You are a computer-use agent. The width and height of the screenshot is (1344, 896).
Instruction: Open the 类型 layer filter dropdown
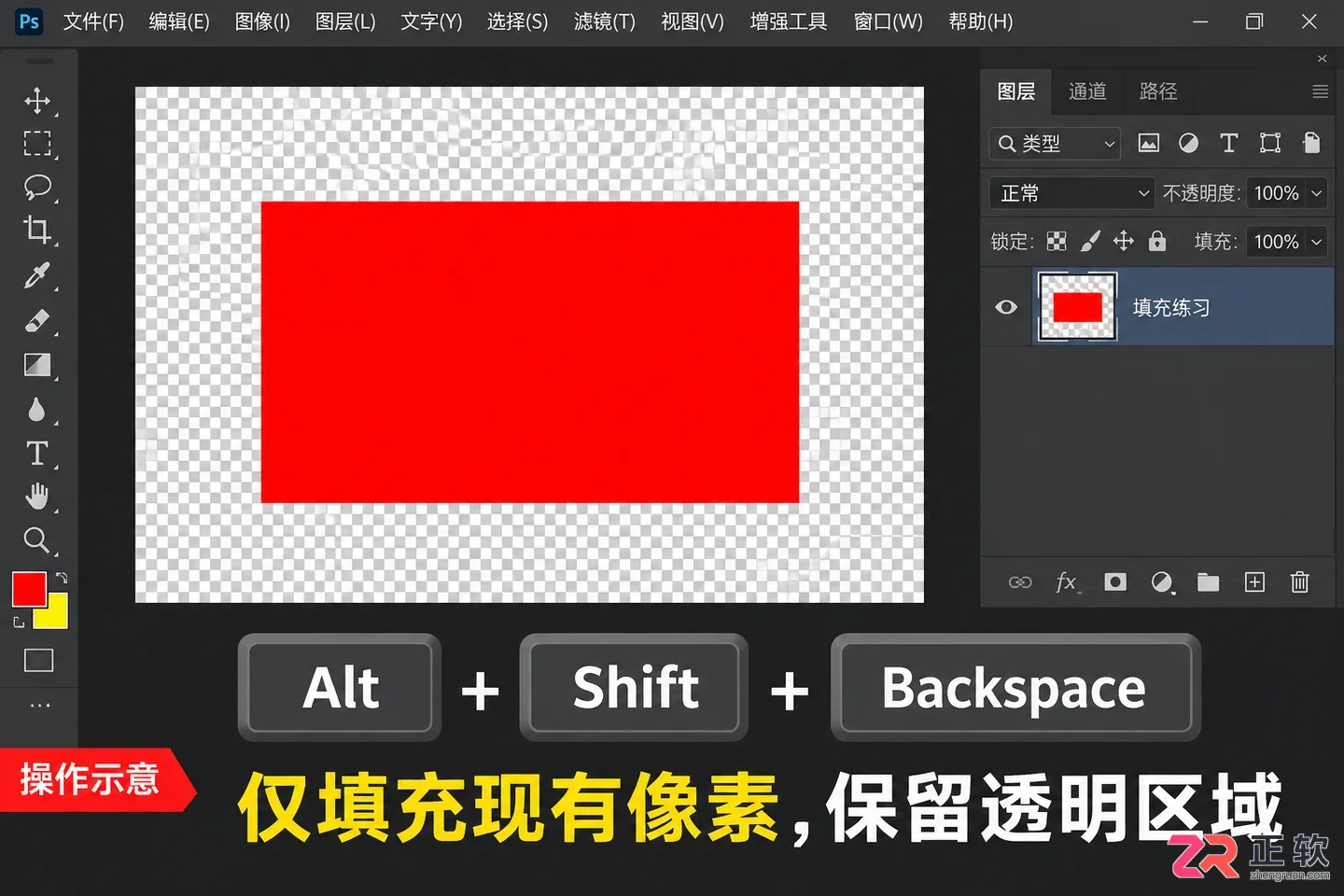pos(1055,144)
